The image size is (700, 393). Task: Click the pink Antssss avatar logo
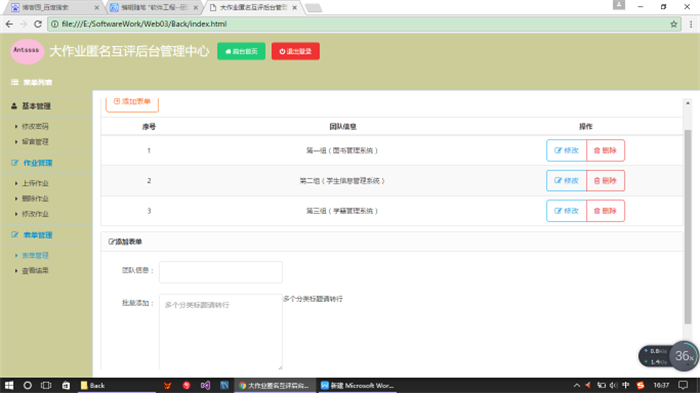27,51
